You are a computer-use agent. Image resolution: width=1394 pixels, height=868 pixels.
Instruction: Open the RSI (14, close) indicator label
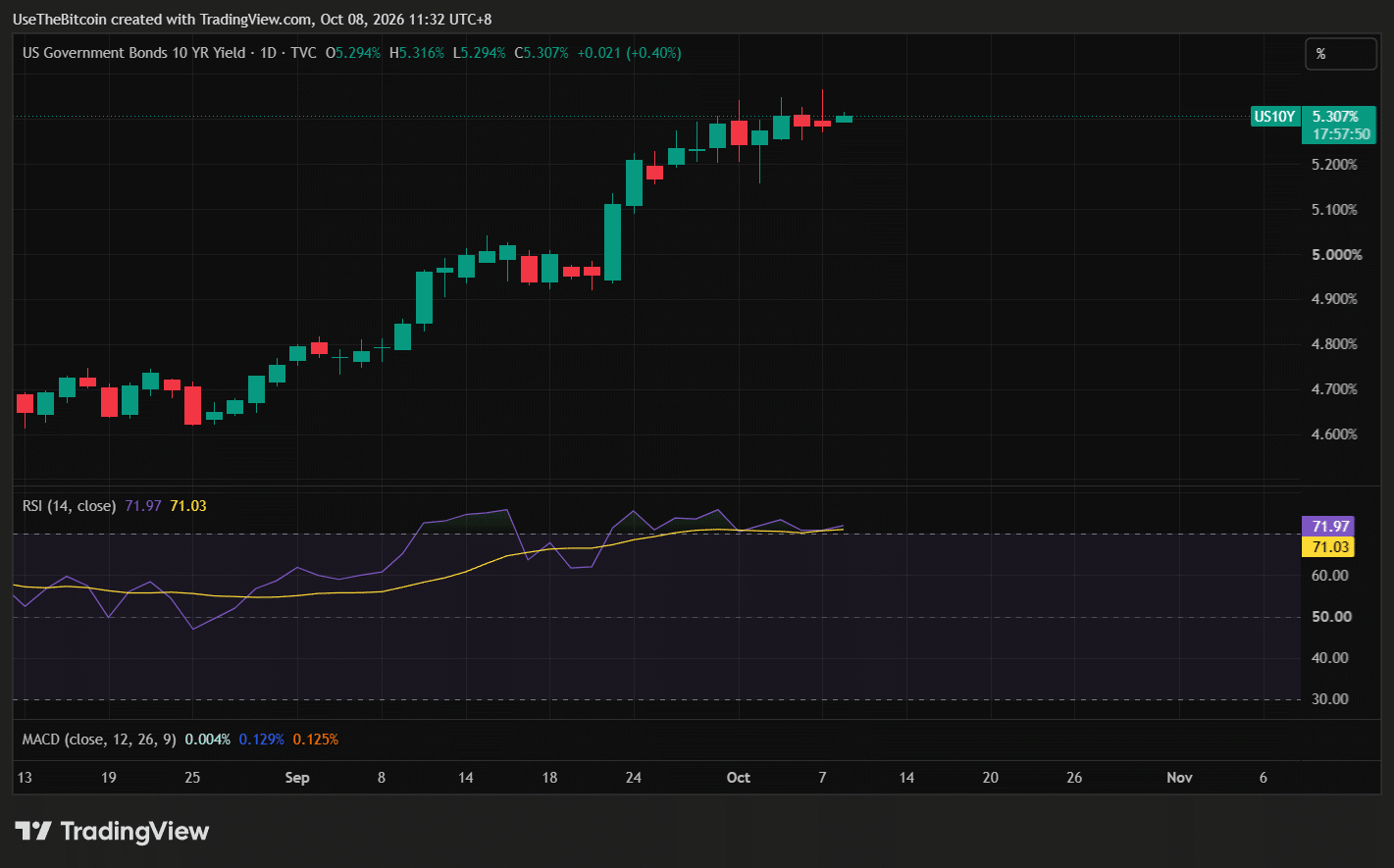(70, 506)
